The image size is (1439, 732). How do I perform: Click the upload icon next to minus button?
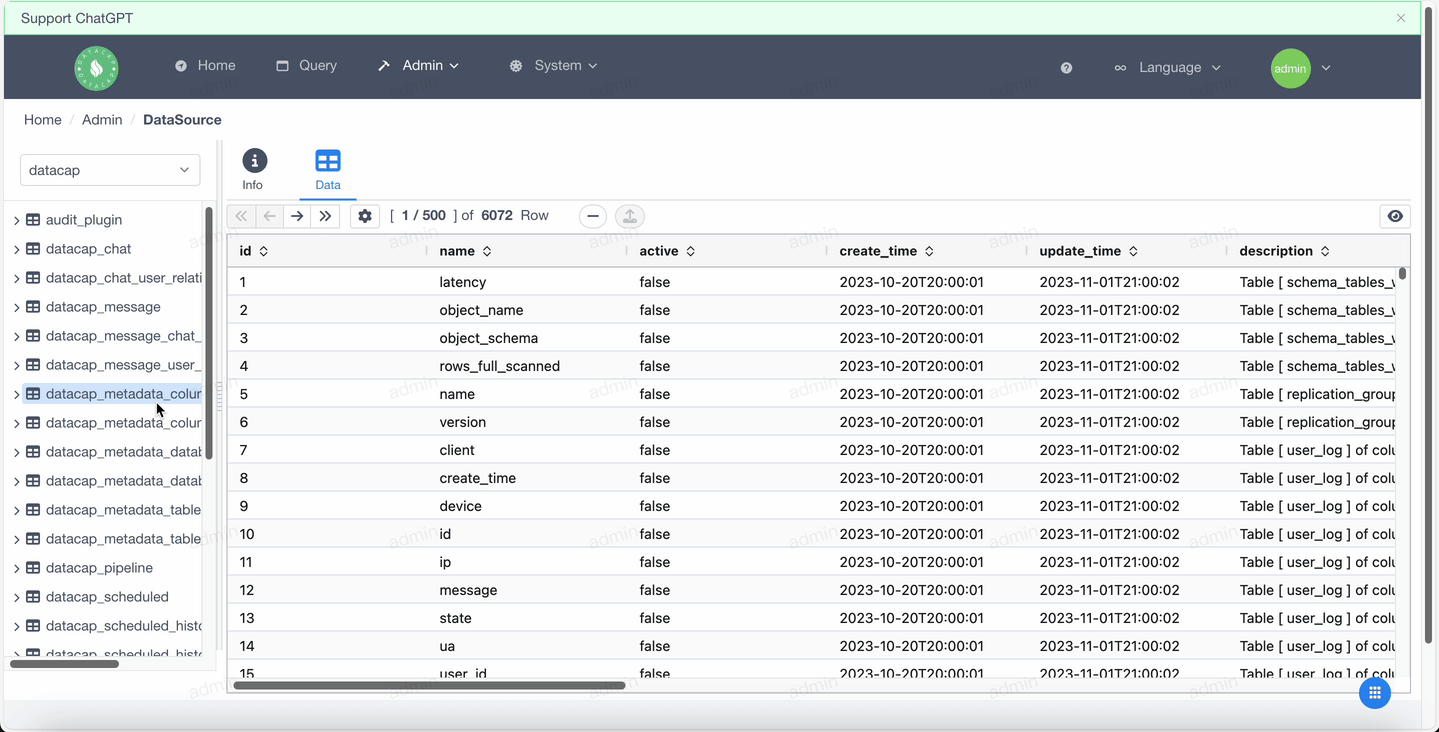pyautogui.click(x=628, y=215)
